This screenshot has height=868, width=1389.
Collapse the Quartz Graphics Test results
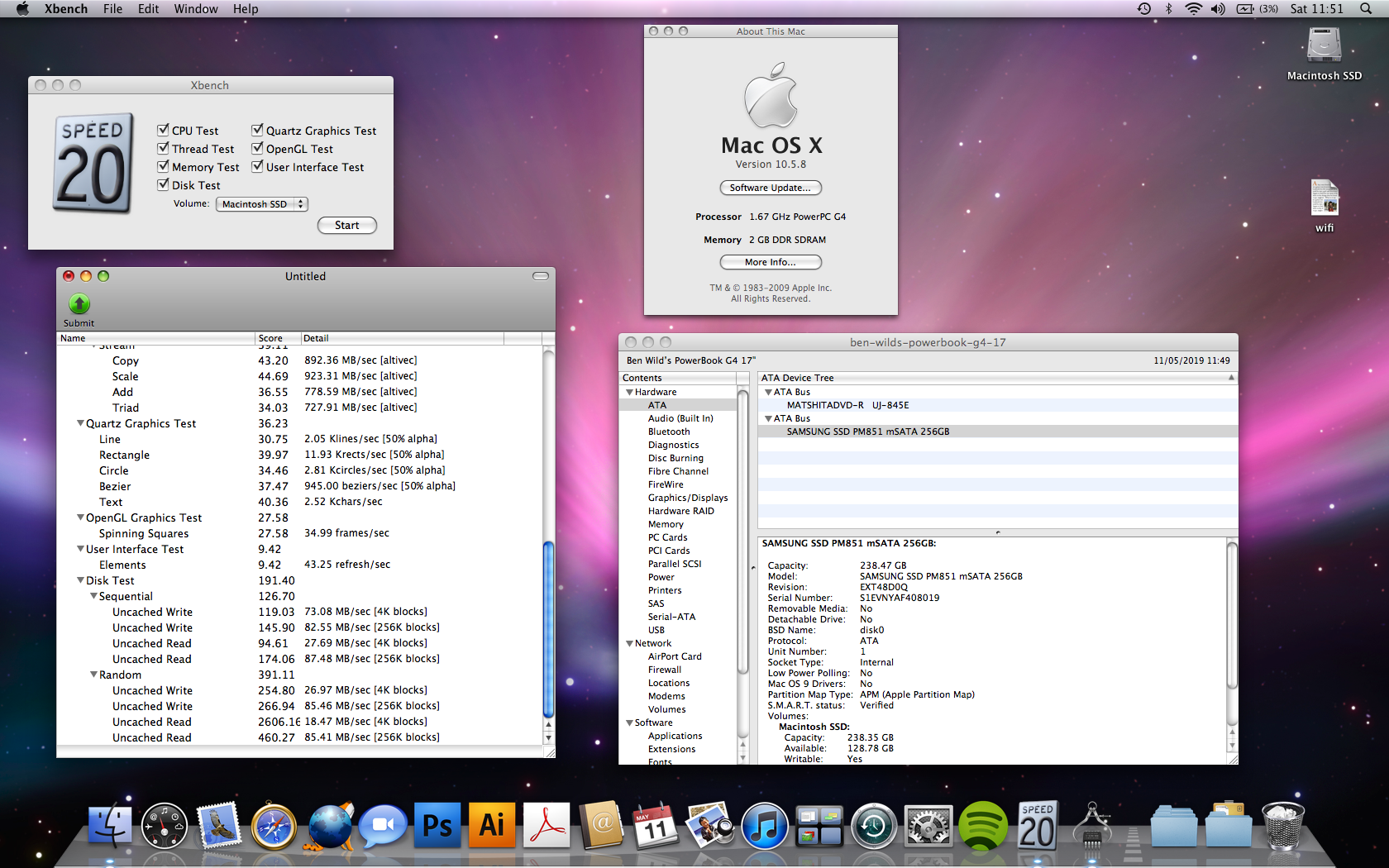click(x=80, y=423)
